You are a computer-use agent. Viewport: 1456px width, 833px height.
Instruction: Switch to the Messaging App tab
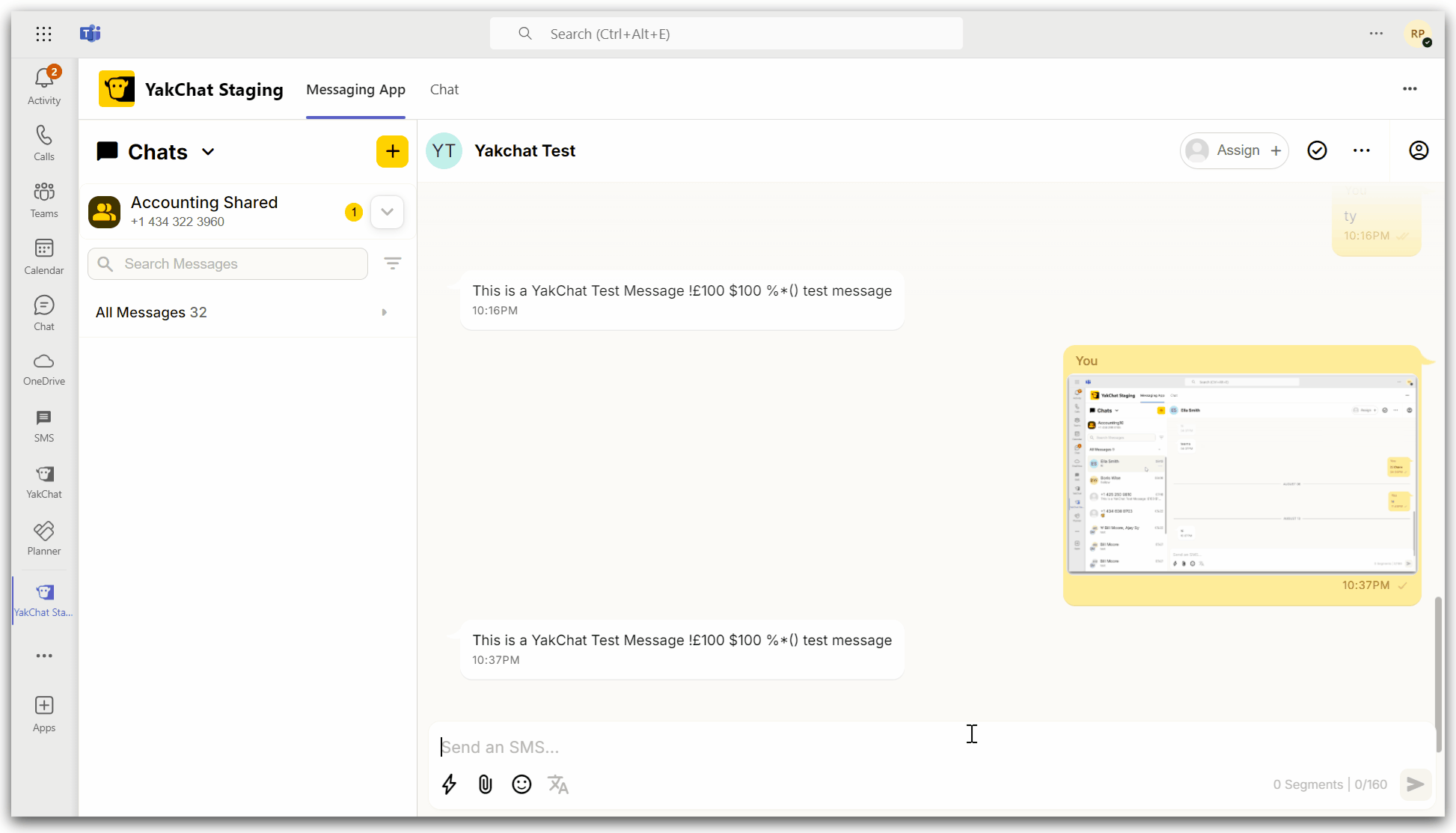tap(355, 90)
